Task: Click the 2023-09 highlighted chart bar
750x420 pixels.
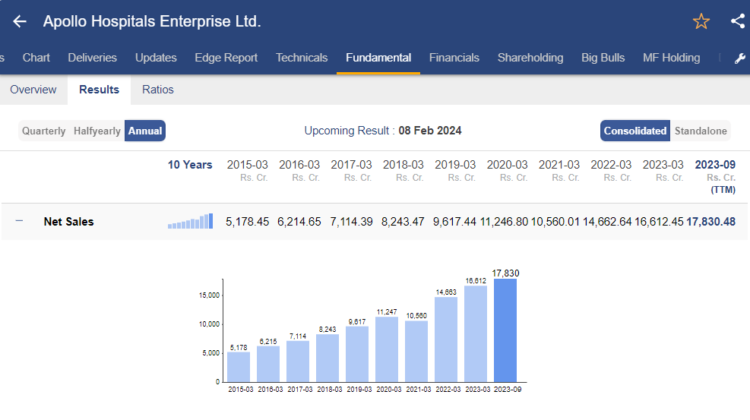Action: (x=507, y=329)
